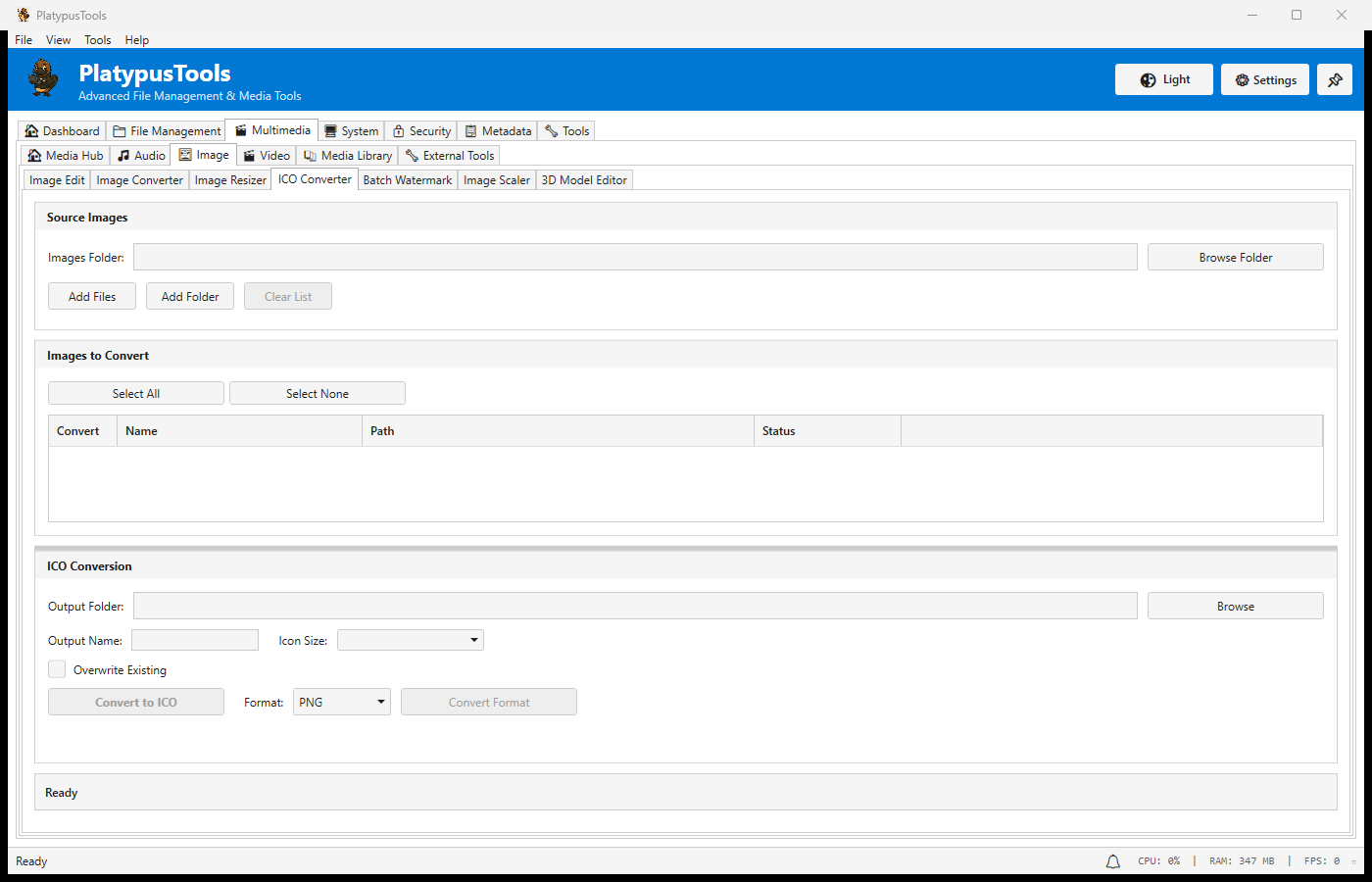Click the notification bell in the status bar
Screen dimensions: 1372x882
(1112, 860)
